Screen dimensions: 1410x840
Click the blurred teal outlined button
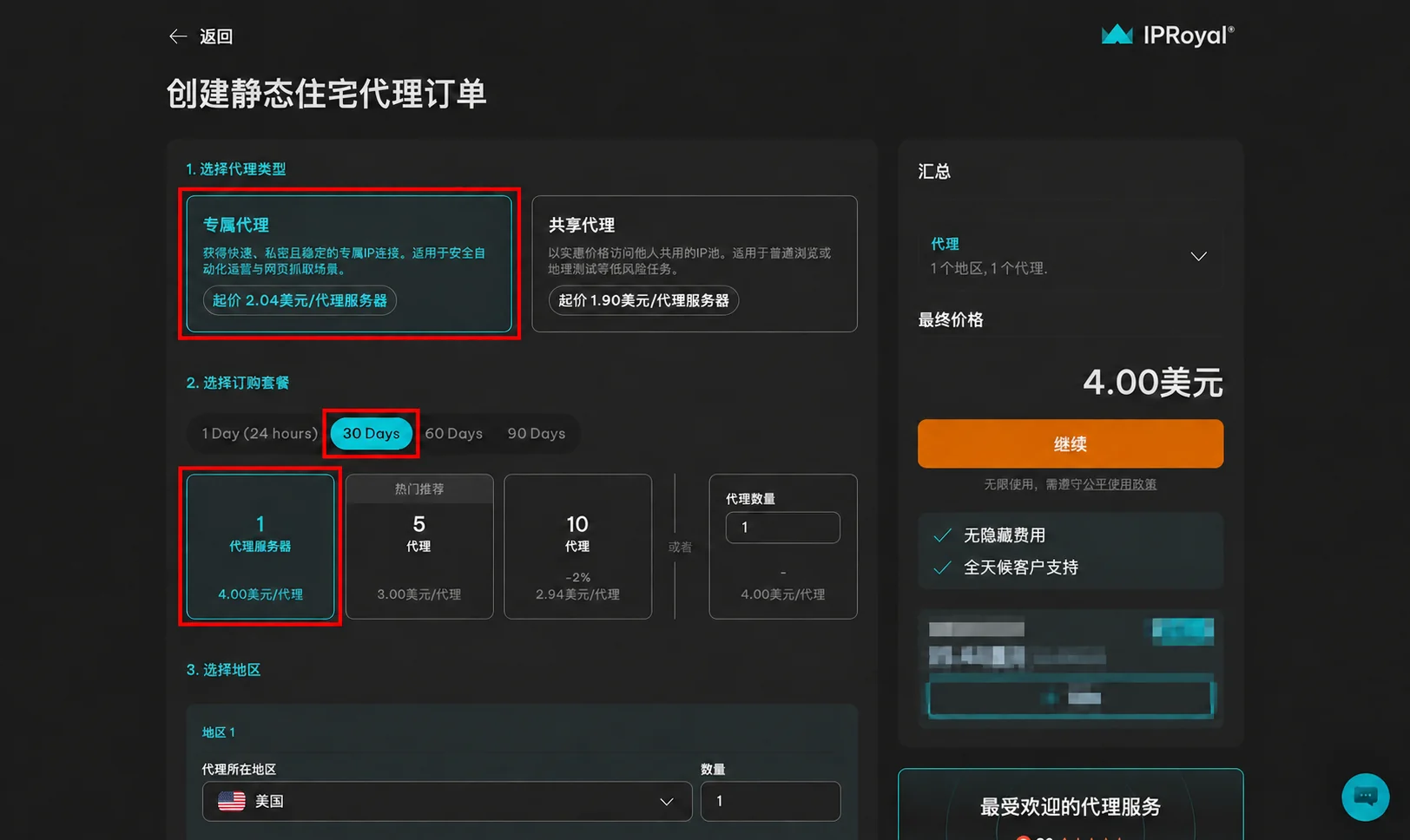(1070, 698)
